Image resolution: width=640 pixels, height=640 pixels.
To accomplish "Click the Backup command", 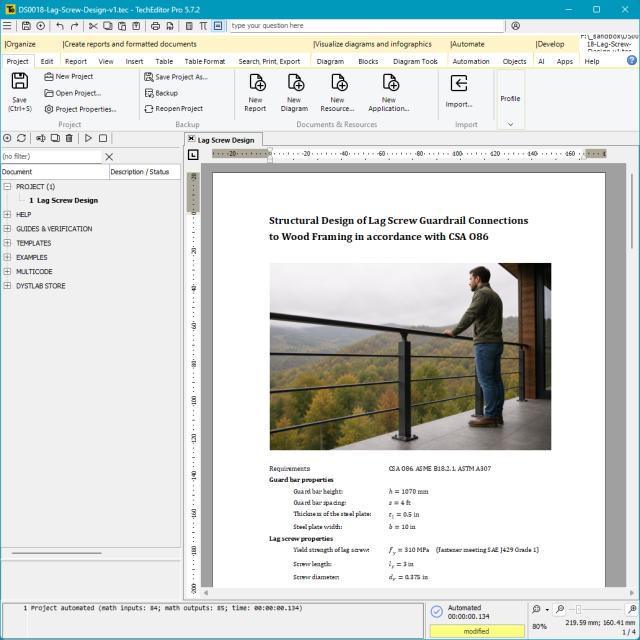I will pyautogui.click(x=161, y=93).
